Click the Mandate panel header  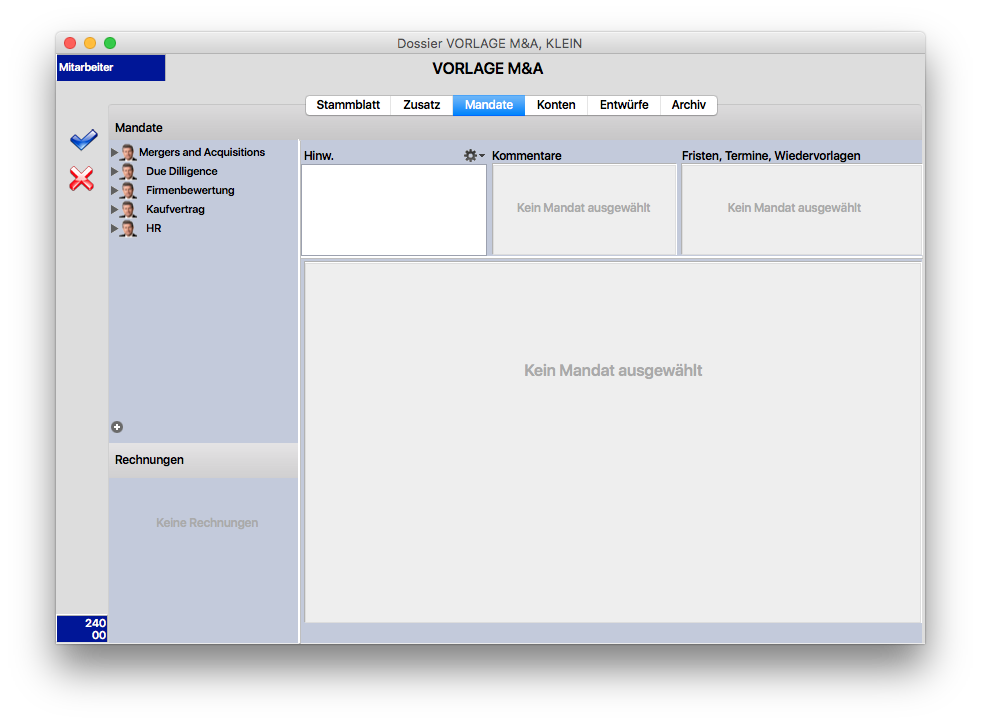(139, 128)
